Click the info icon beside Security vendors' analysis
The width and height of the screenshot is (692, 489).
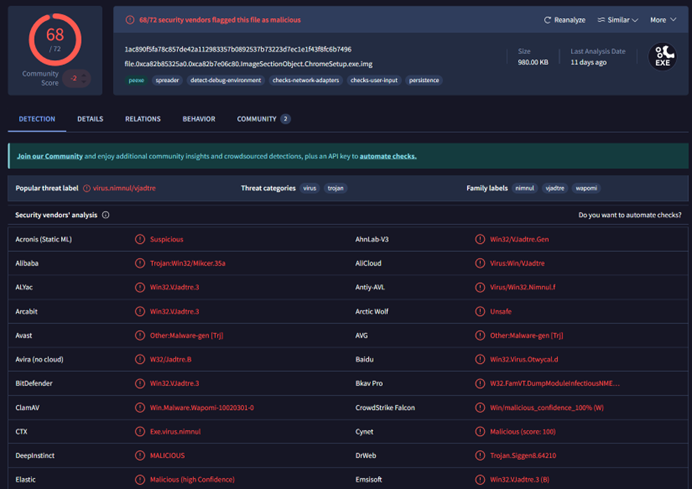tap(105, 215)
